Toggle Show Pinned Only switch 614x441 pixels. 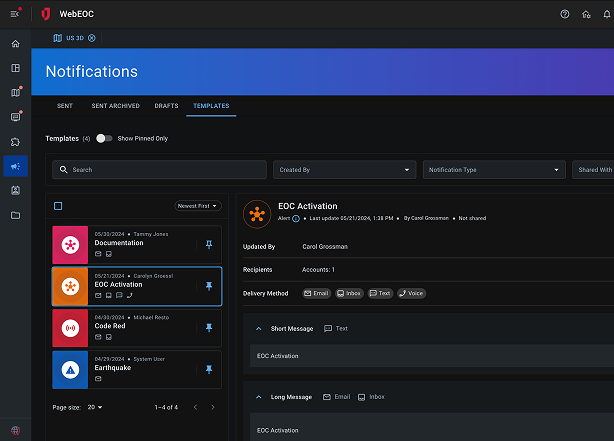pyautogui.click(x=104, y=138)
